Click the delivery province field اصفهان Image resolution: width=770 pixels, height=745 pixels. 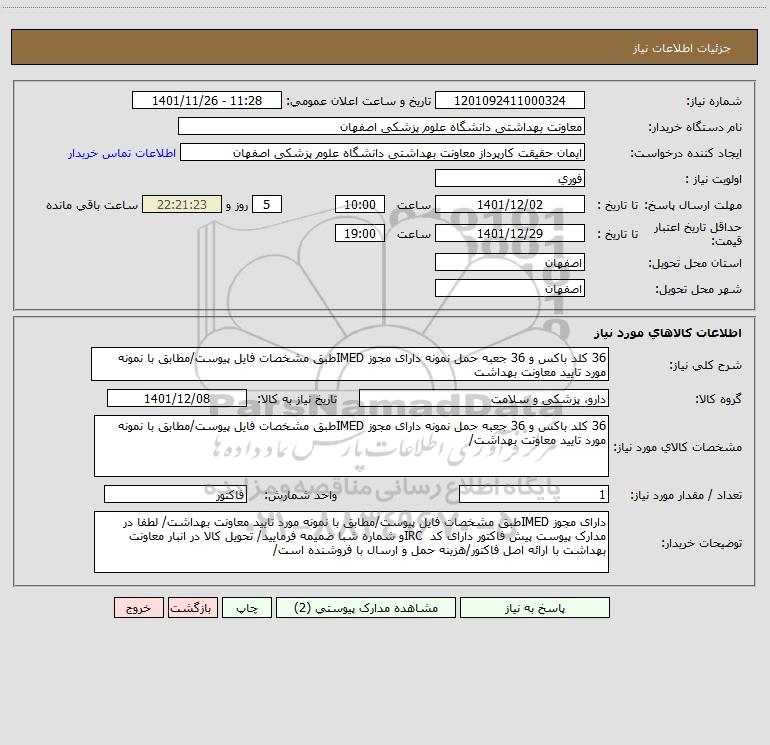coord(510,262)
